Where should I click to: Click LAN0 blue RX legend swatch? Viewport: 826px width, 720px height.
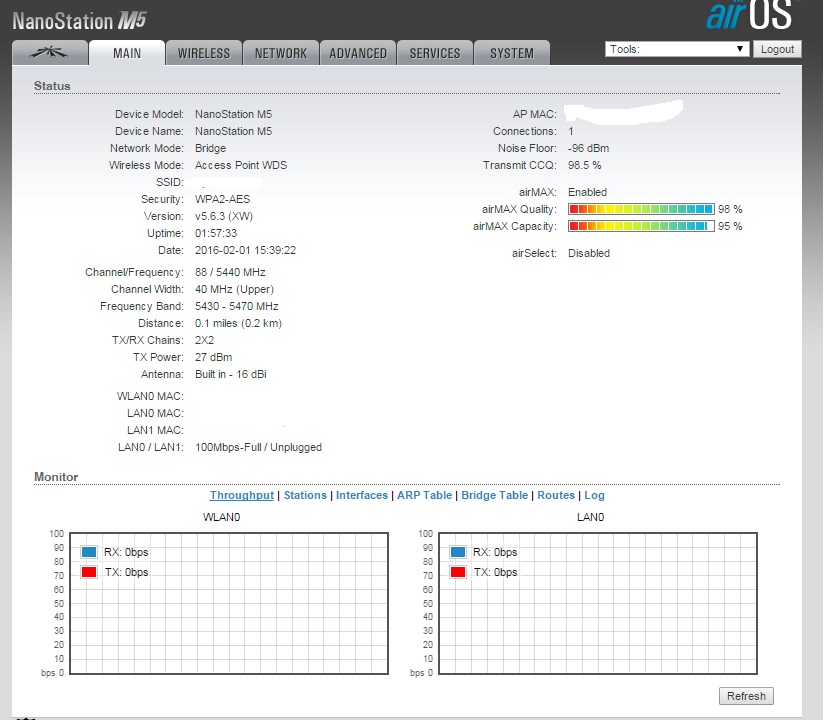pos(458,552)
